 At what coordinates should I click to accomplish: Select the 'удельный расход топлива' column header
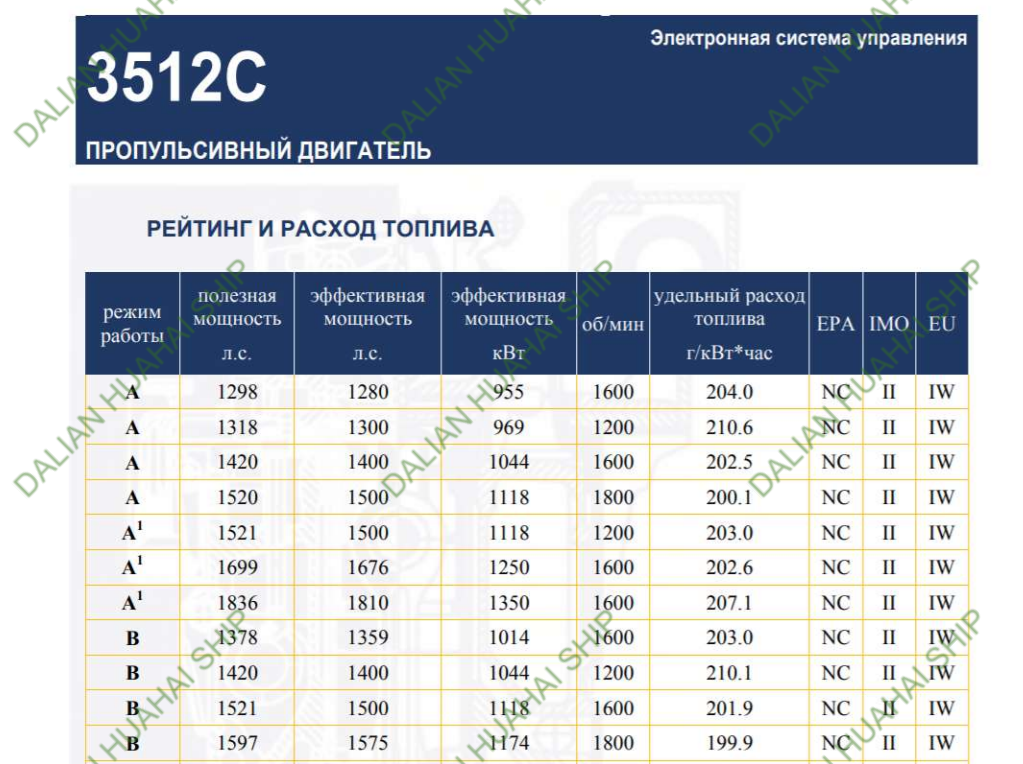[729, 324]
